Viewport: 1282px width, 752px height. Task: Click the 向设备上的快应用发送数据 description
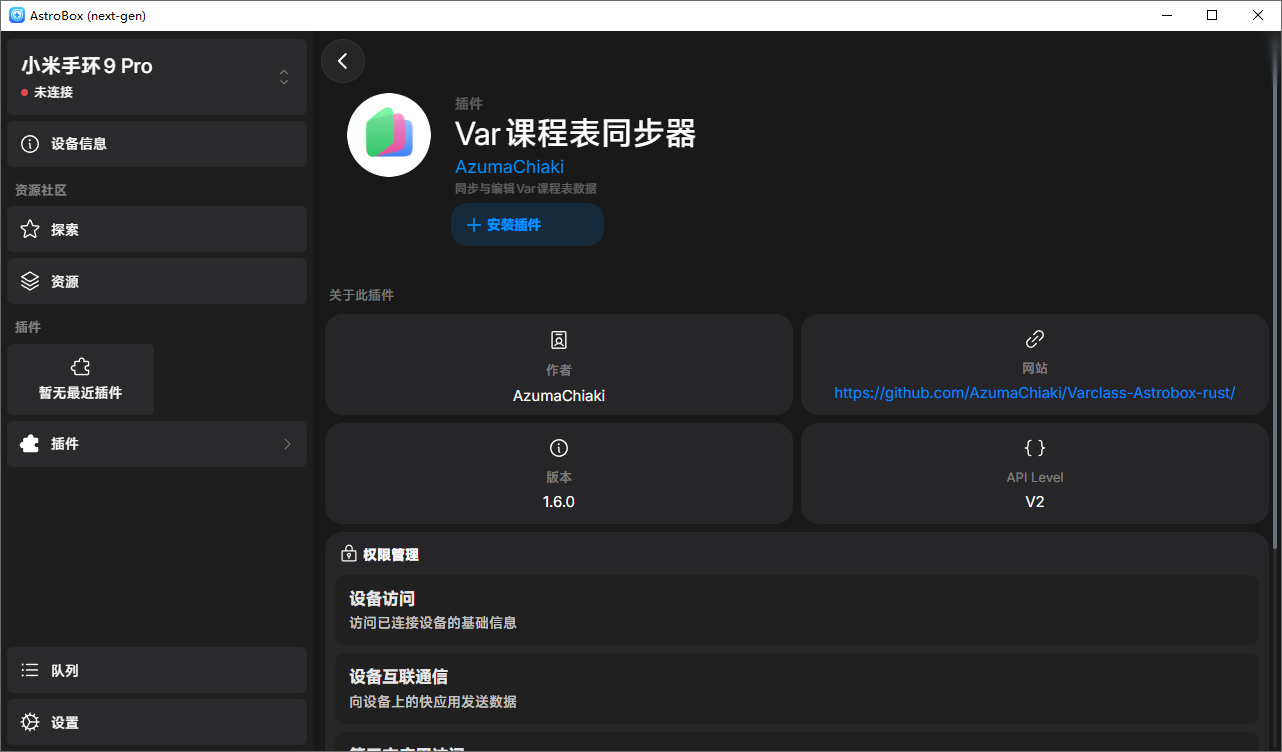[x=433, y=701]
